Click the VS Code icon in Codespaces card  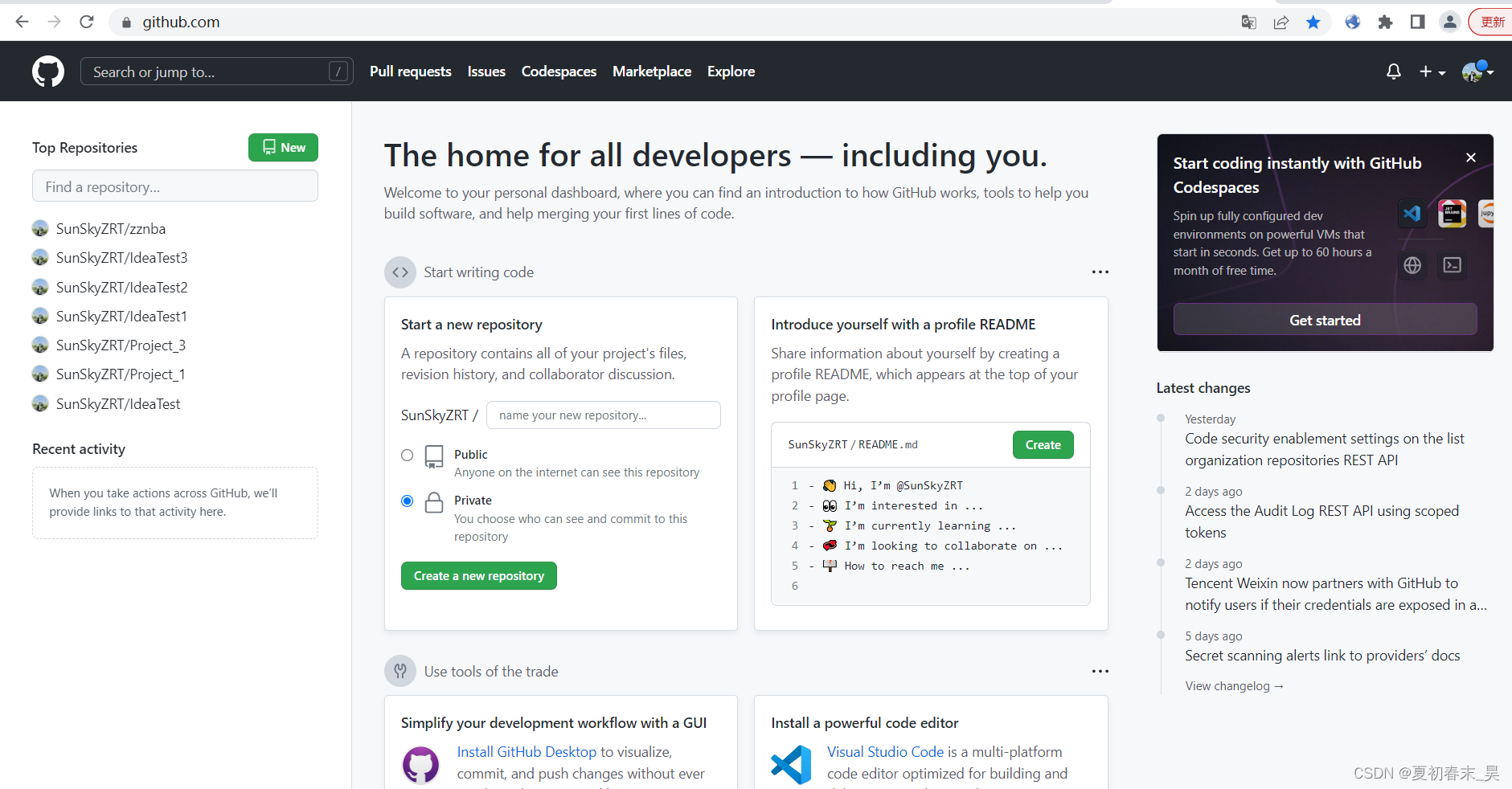tap(1412, 214)
